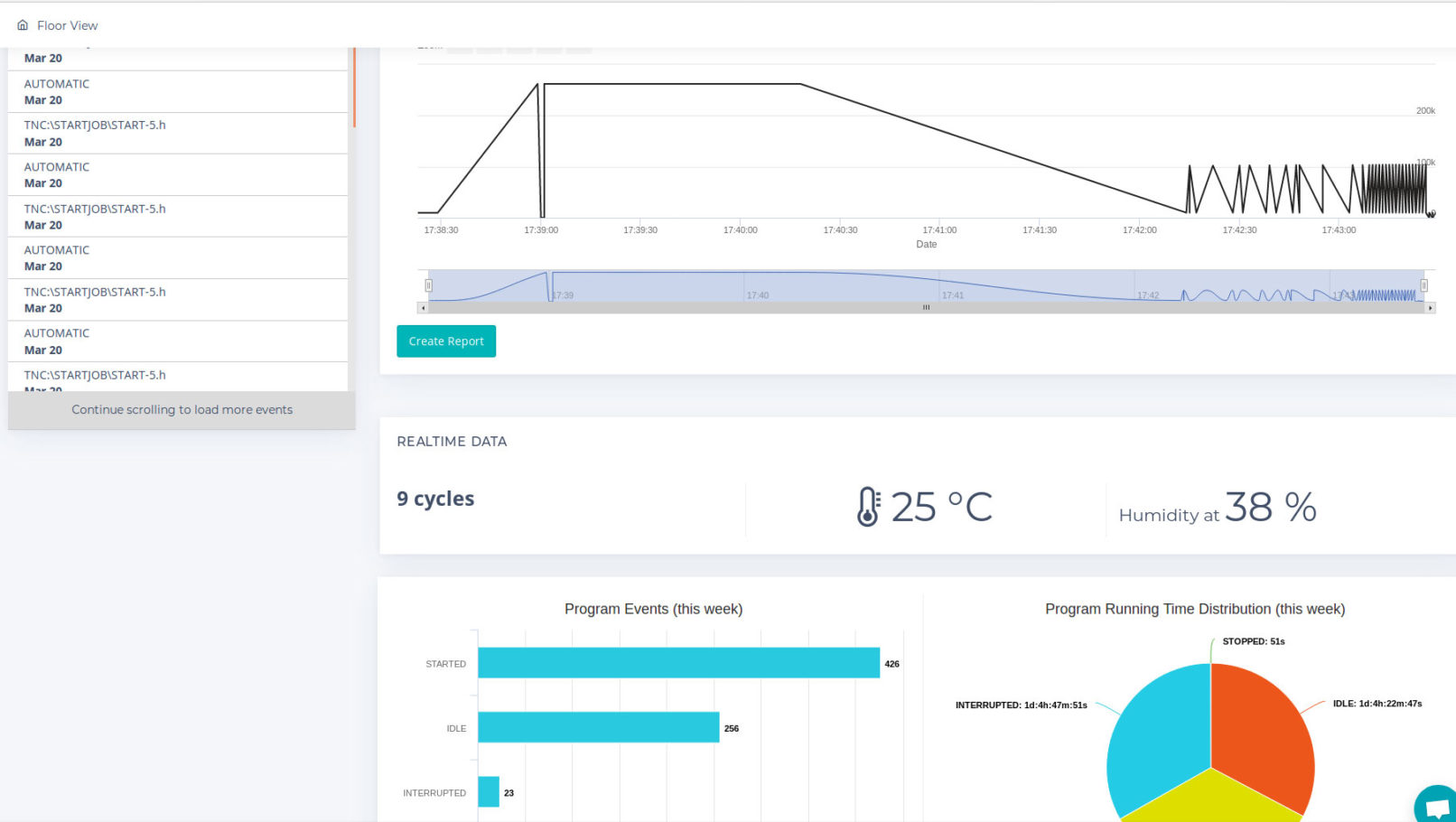Image resolution: width=1456 pixels, height=822 pixels.
Task: Click the left arrow of the chart navigator scrollbar
Action: (x=423, y=308)
